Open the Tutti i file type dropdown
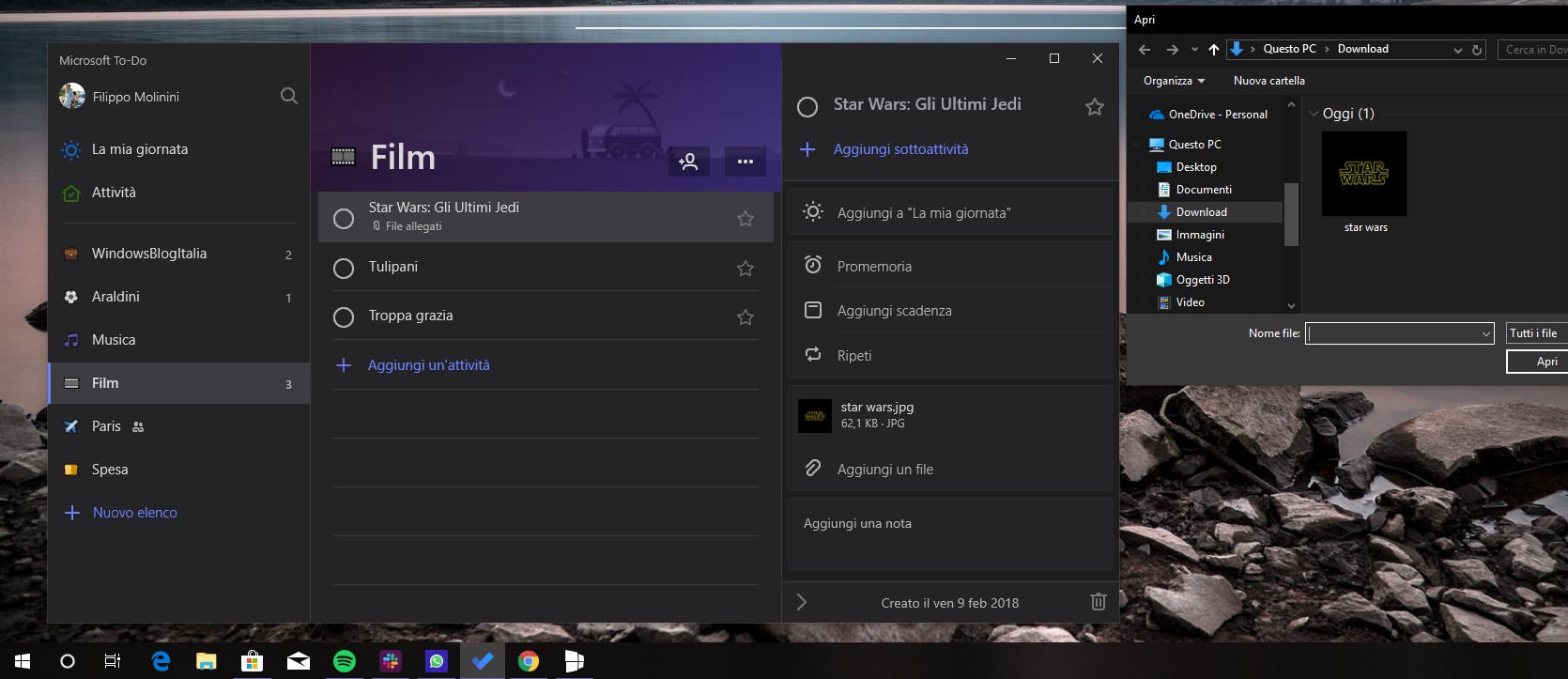The image size is (1568, 679). tap(1537, 333)
